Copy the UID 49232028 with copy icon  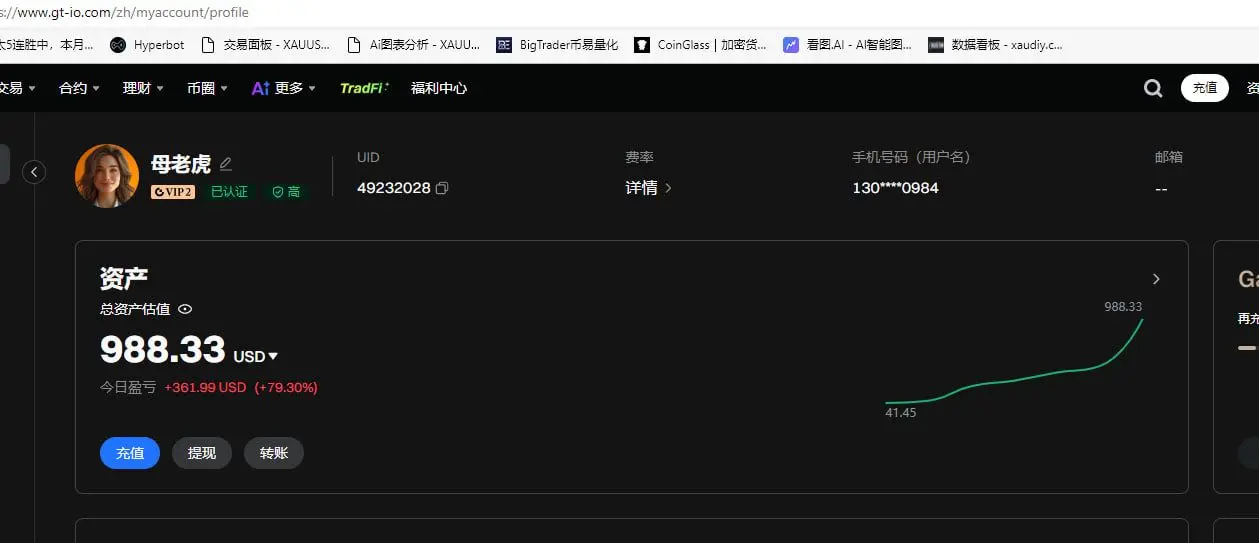pyautogui.click(x=442, y=188)
